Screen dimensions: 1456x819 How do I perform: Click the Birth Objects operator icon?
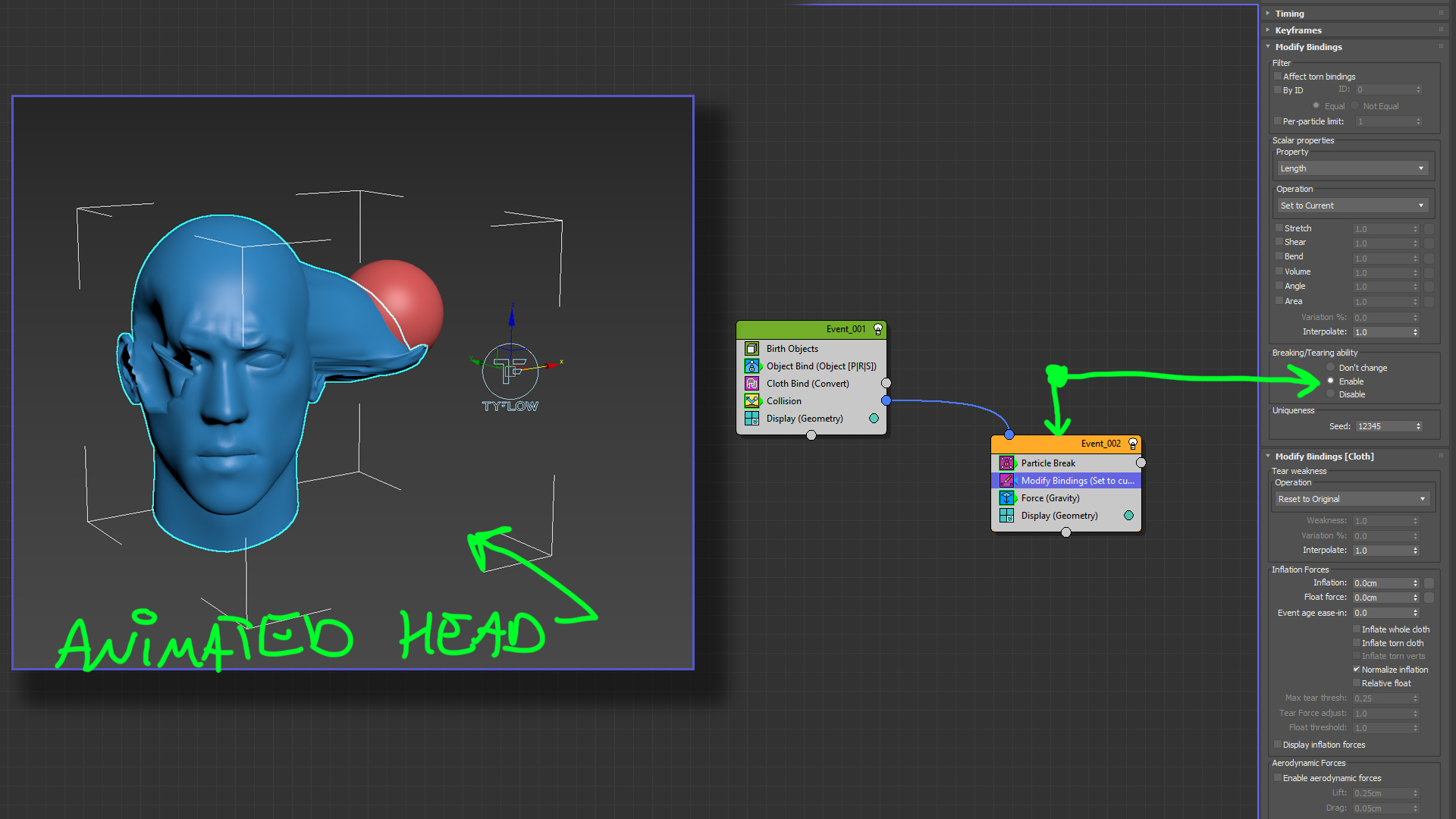pyautogui.click(x=752, y=349)
